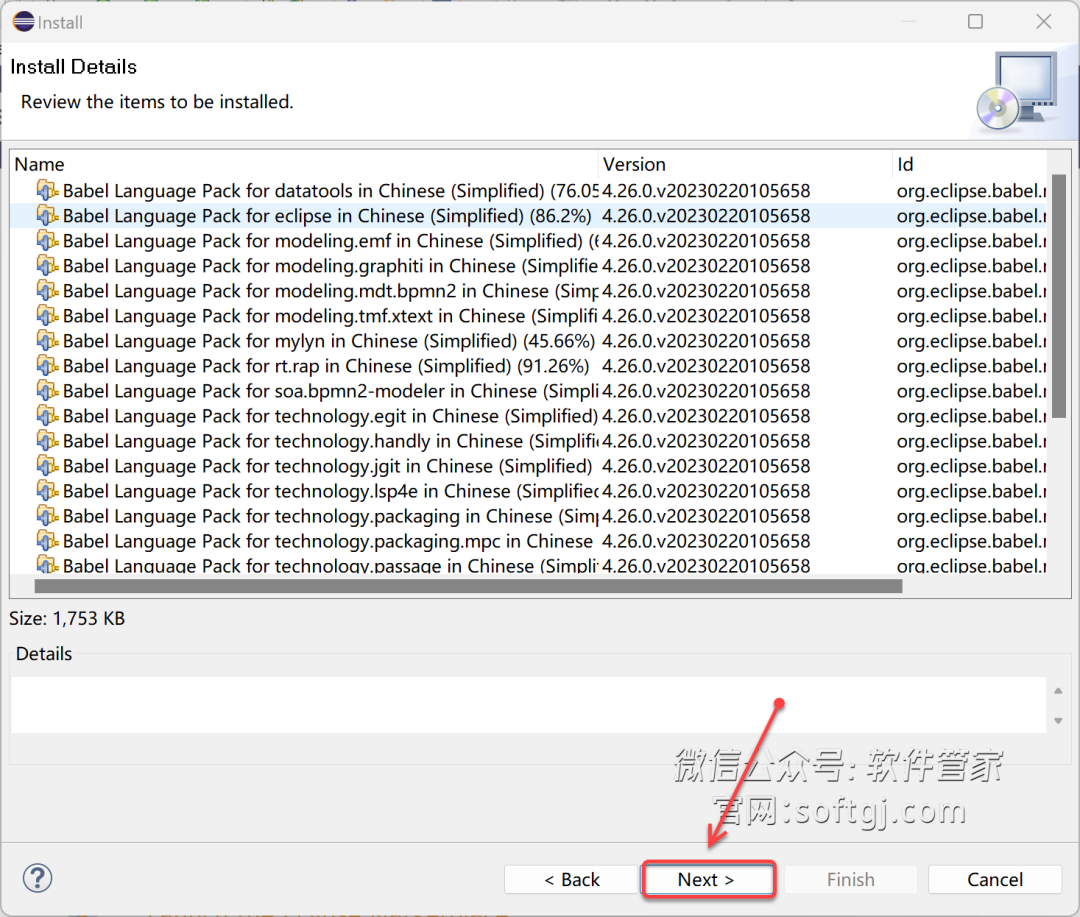Click the technology.egit pack icon
Viewport: 1080px width, 917px height.
[x=47, y=415]
